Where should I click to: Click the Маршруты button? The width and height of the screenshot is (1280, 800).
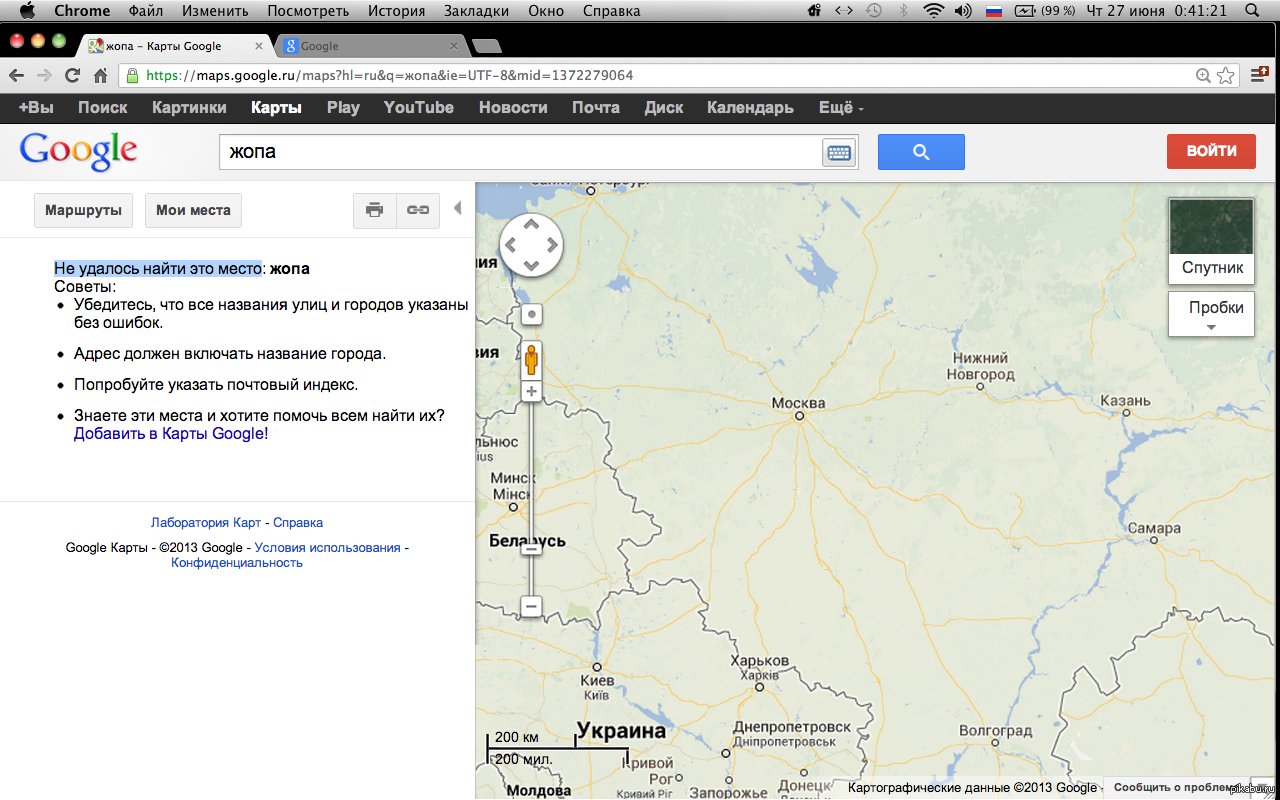tap(83, 210)
